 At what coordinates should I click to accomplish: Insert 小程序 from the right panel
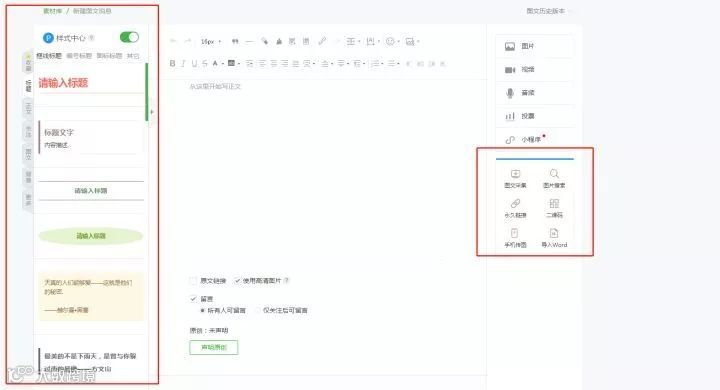(534, 139)
